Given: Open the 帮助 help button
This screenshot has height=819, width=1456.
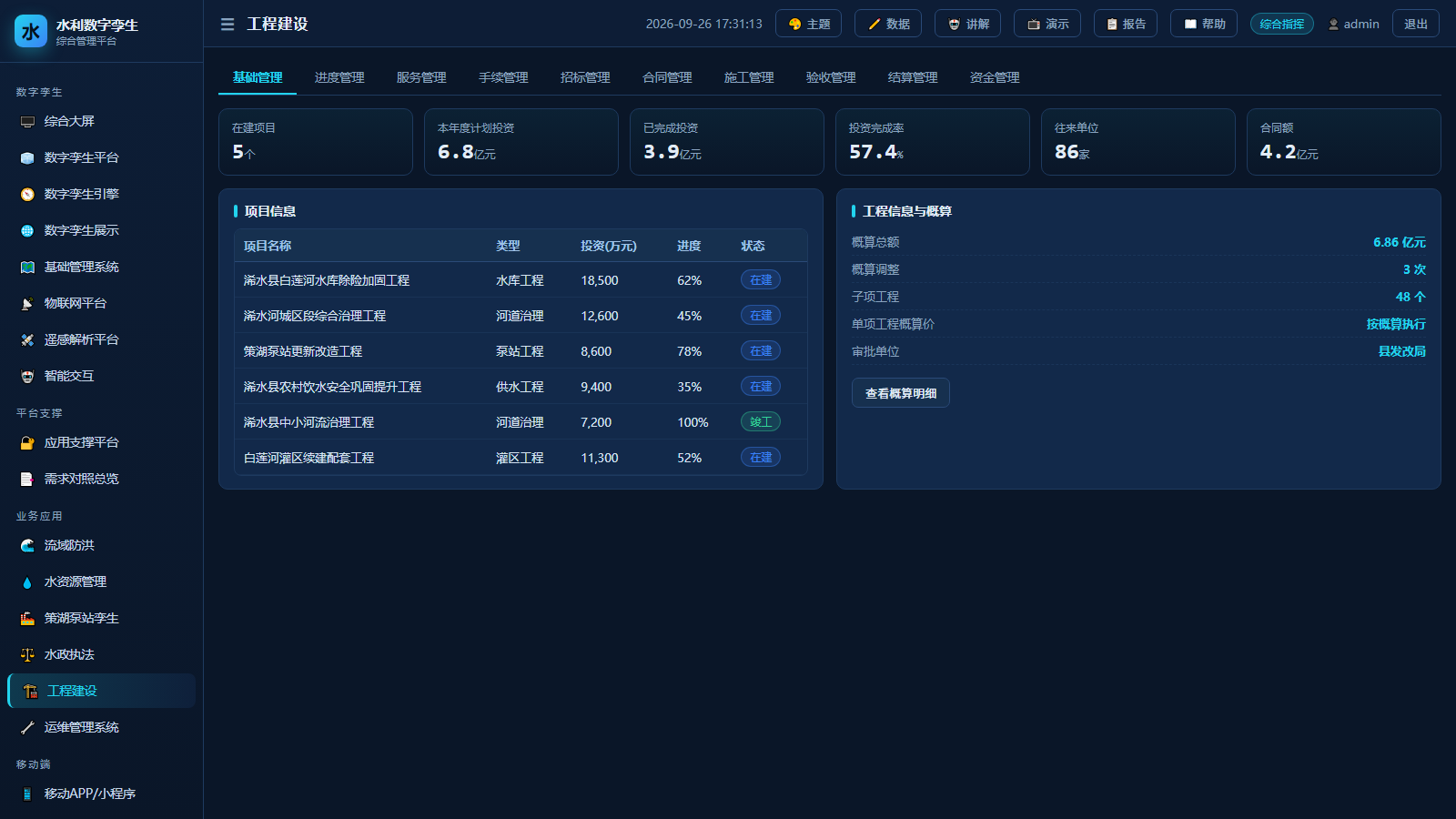Looking at the screenshot, I should 1204,24.
